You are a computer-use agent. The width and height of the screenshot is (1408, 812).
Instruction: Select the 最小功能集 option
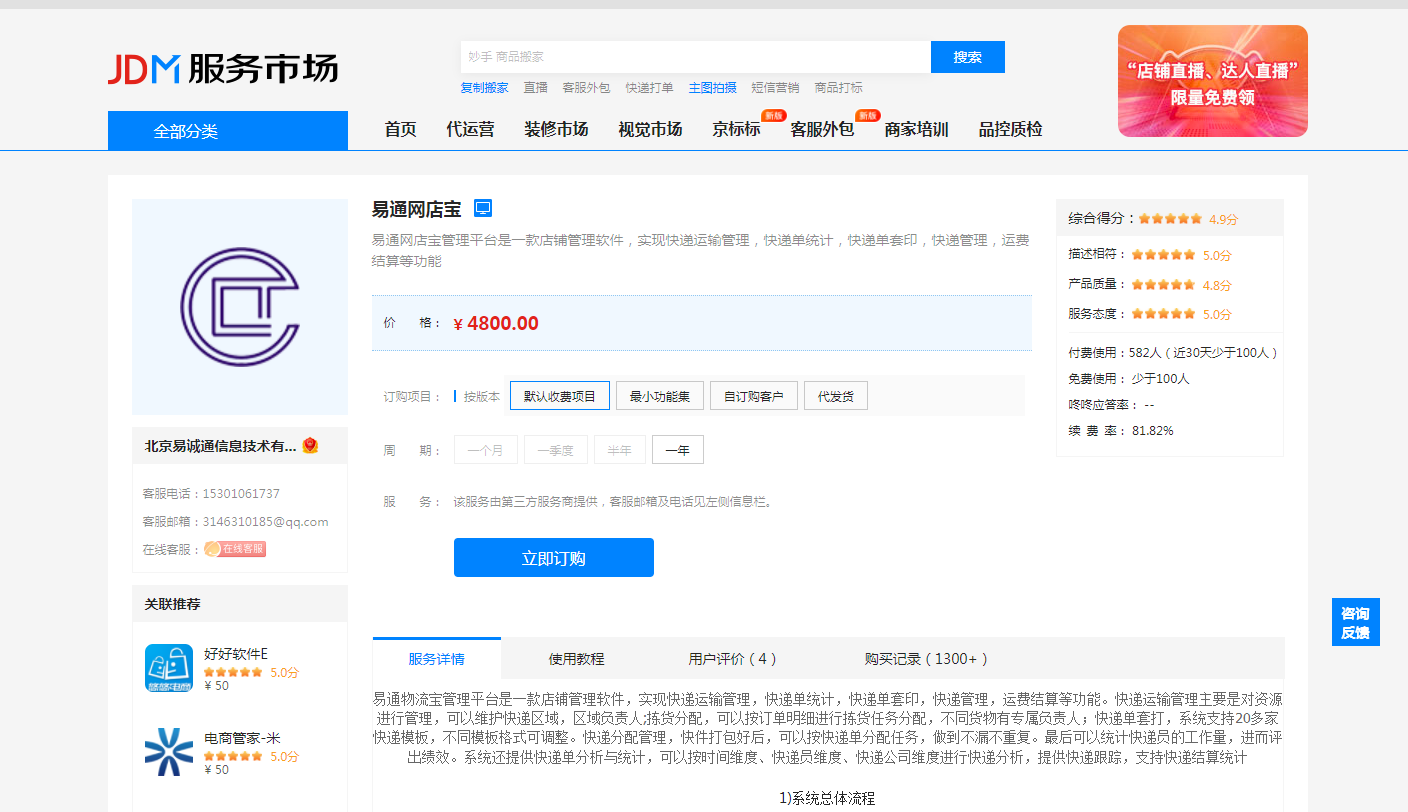click(x=660, y=396)
